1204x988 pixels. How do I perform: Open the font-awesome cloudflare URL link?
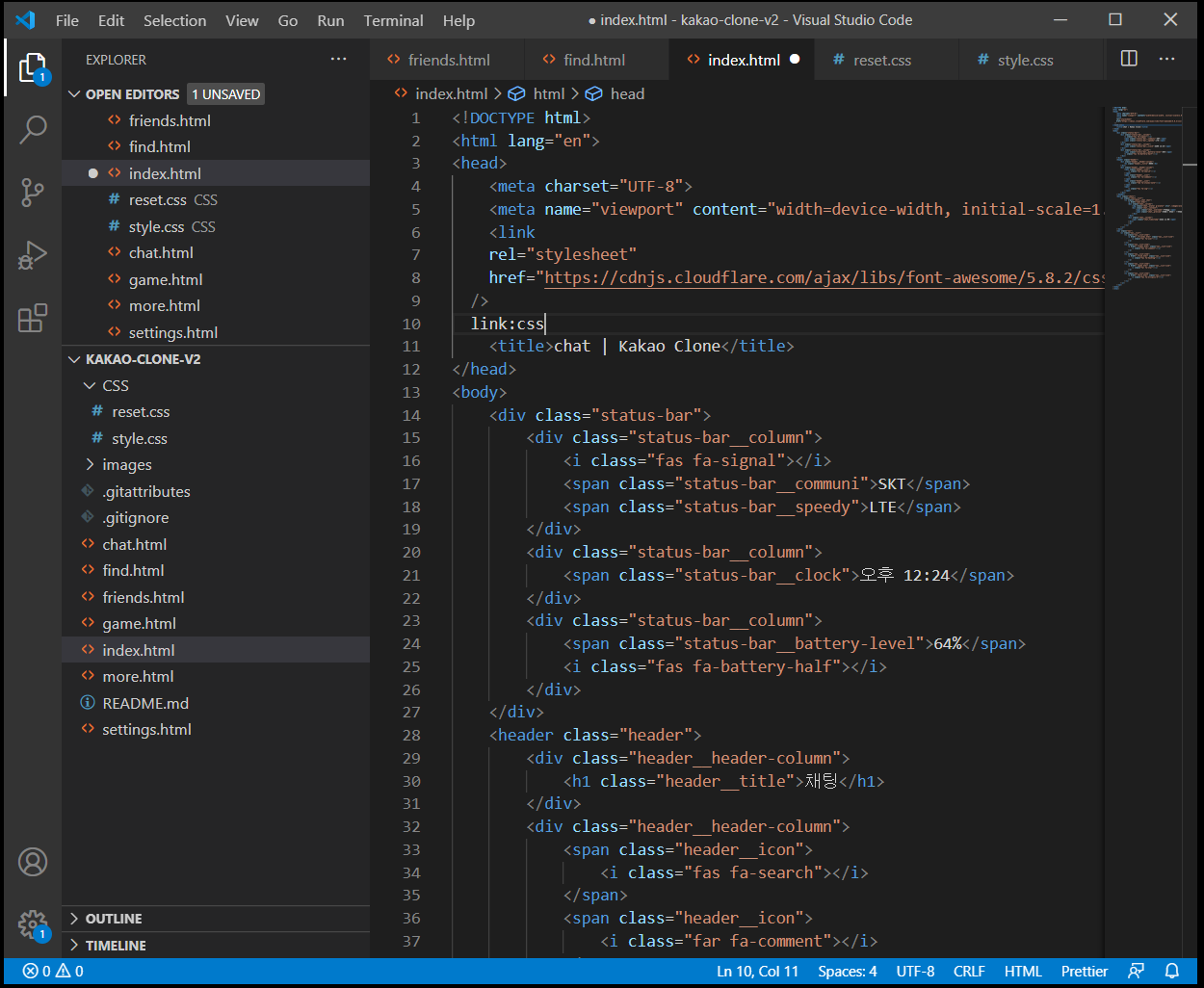pos(824,277)
